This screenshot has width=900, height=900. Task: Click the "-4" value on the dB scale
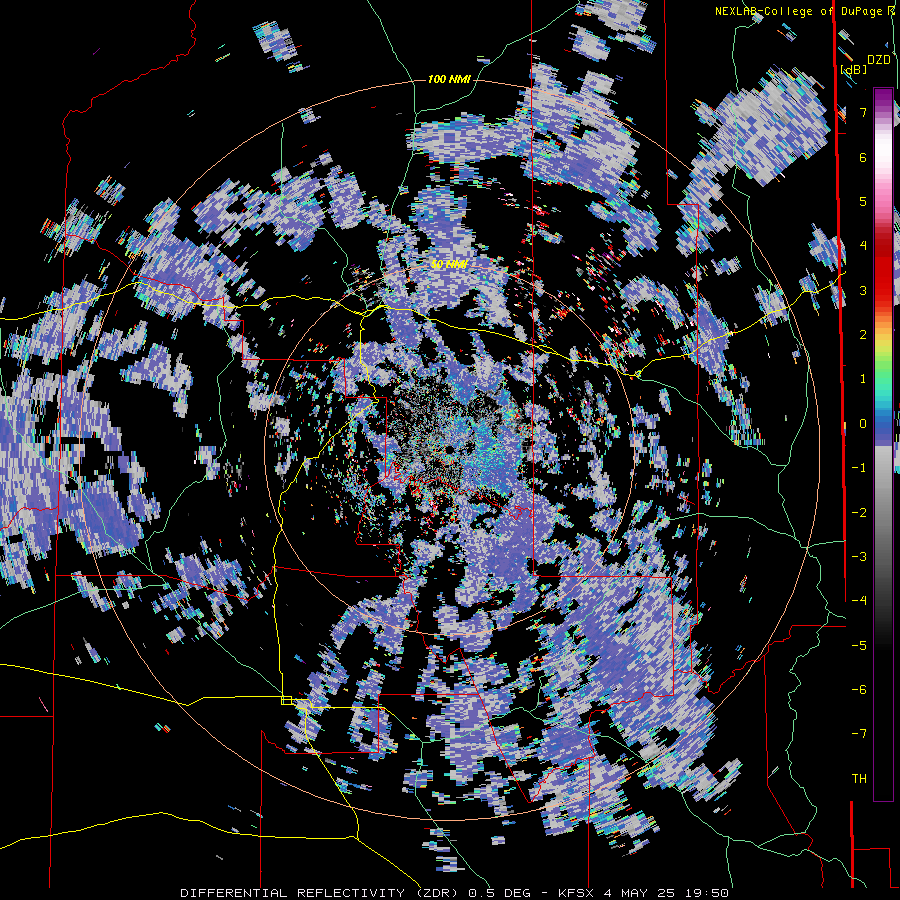859,601
